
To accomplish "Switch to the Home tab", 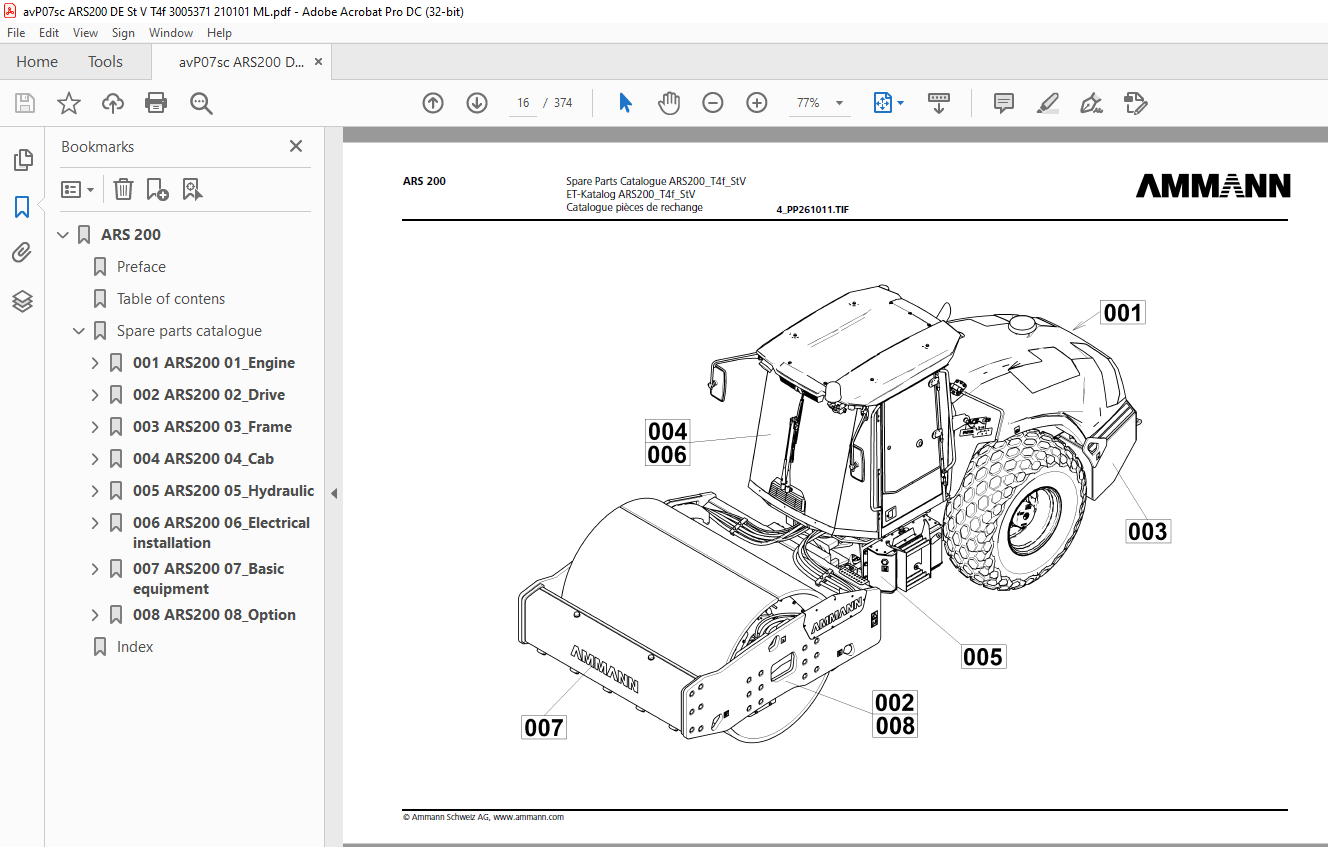I will [x=37, y=62].
